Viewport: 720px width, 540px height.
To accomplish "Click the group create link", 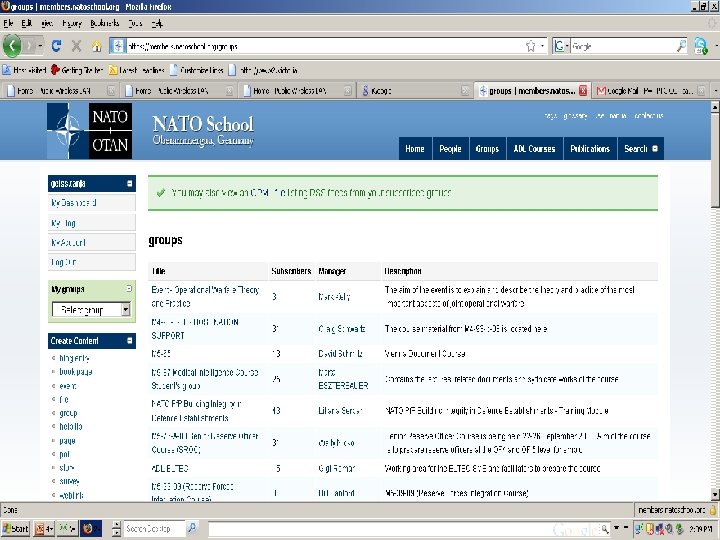I will click(x=68, y=413).
